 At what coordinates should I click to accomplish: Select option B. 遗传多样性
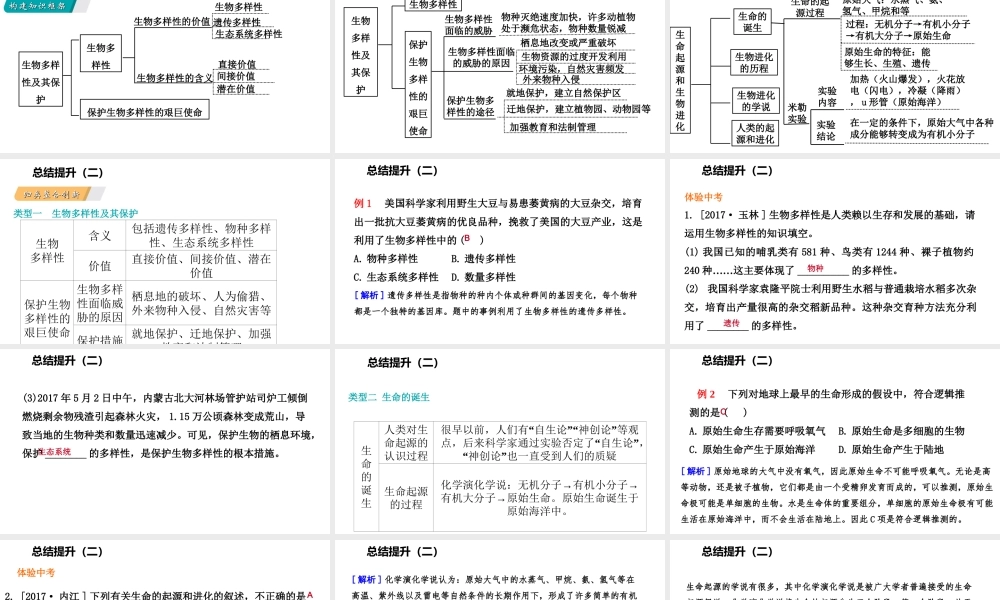483,258
